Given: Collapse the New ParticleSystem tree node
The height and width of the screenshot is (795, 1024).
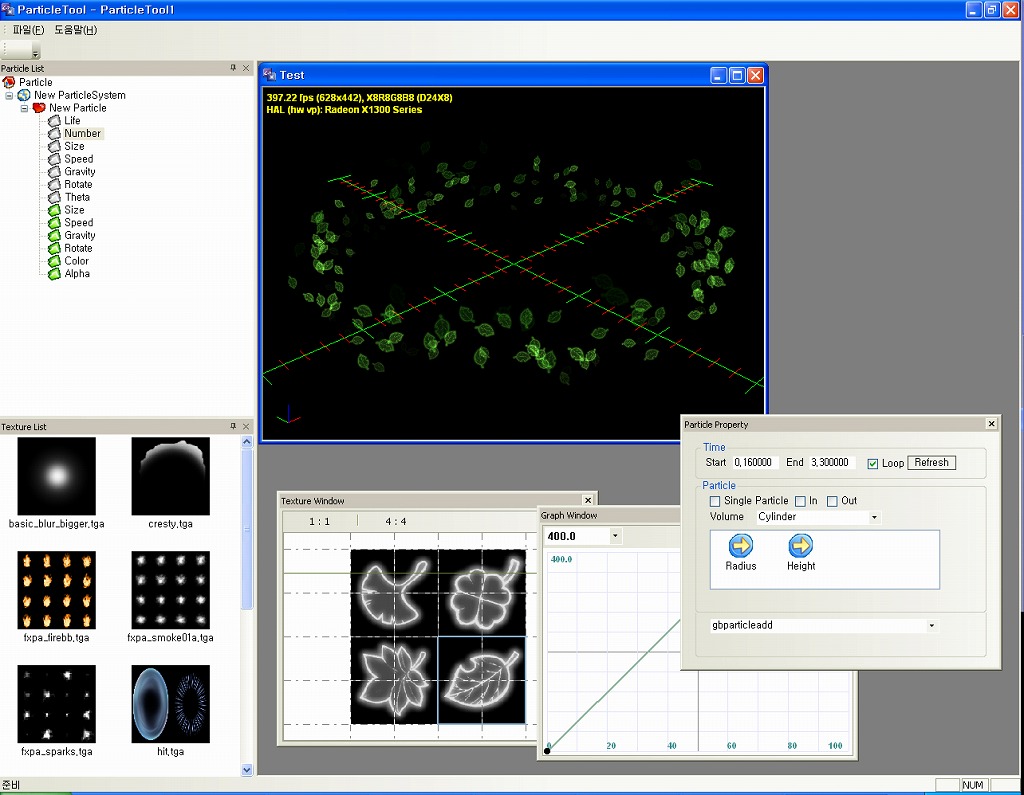Looking at the screenshot, I should [x=10, y=95].
